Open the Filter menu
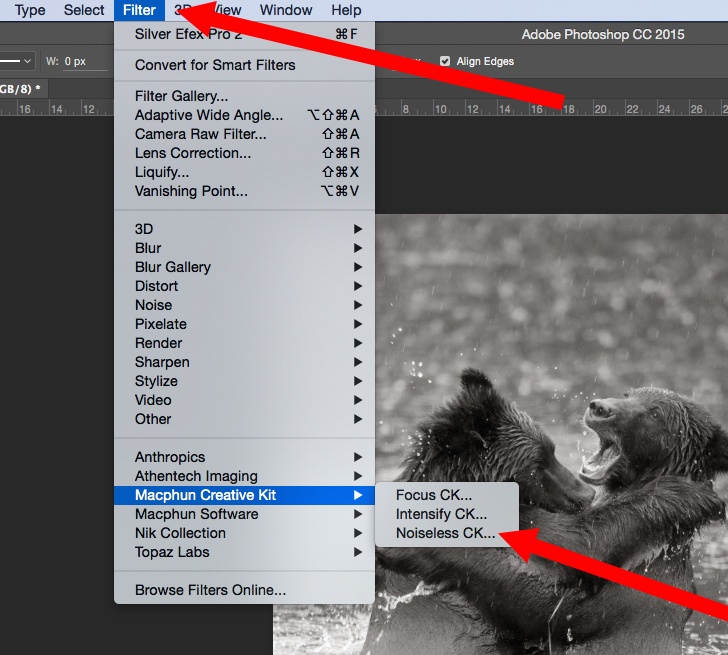The image size is (728, 655). click(139, 10)
